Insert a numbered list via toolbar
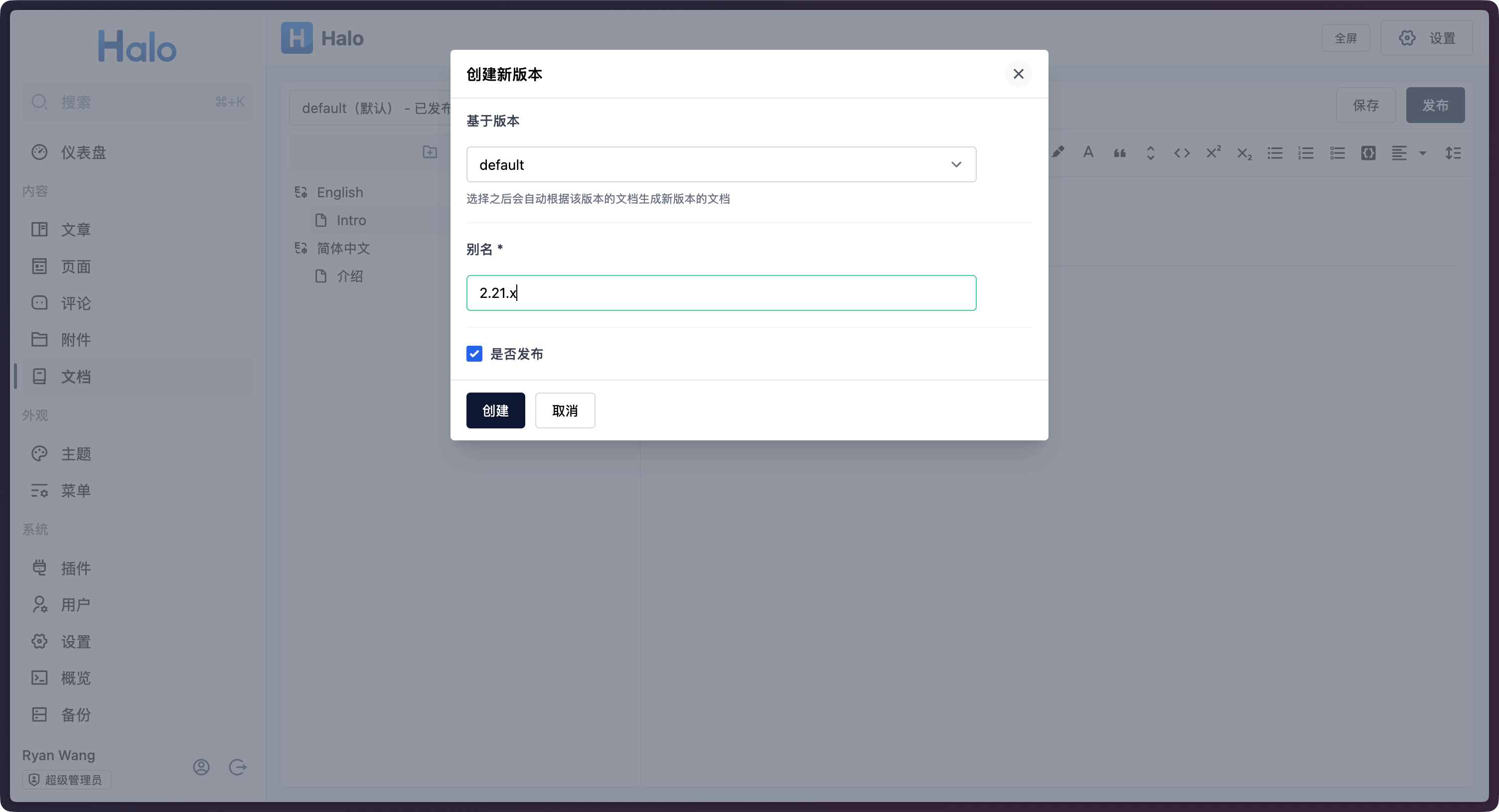 point(1306,153)
